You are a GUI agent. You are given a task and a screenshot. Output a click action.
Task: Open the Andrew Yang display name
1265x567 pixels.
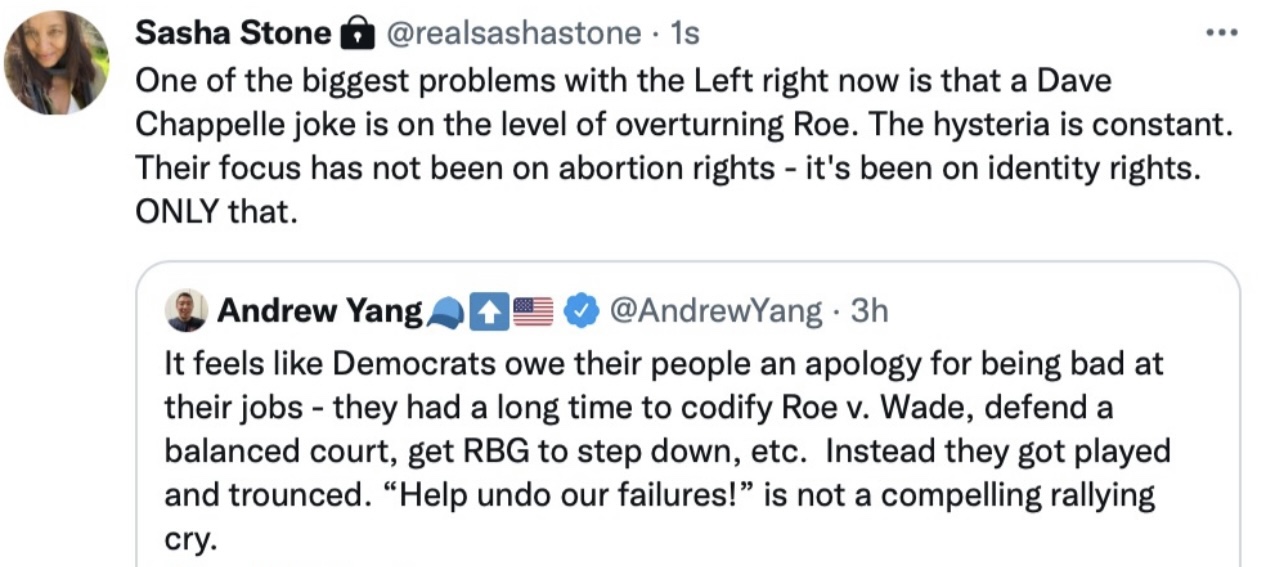click(x=319, y=311)
